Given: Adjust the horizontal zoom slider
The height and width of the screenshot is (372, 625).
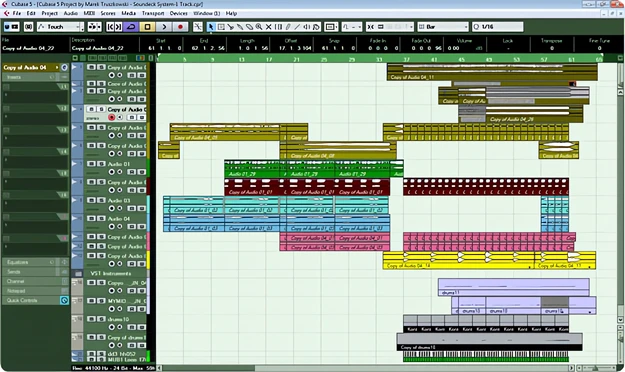Looking at the screenshot, I should (x=596, y=368).
